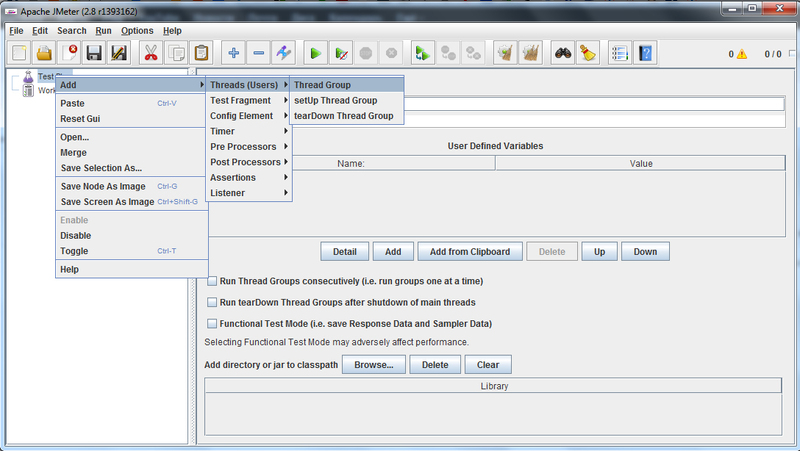Click the Toggle enable/disable toolbar icon
800x451 pixels.
point(284,53)
